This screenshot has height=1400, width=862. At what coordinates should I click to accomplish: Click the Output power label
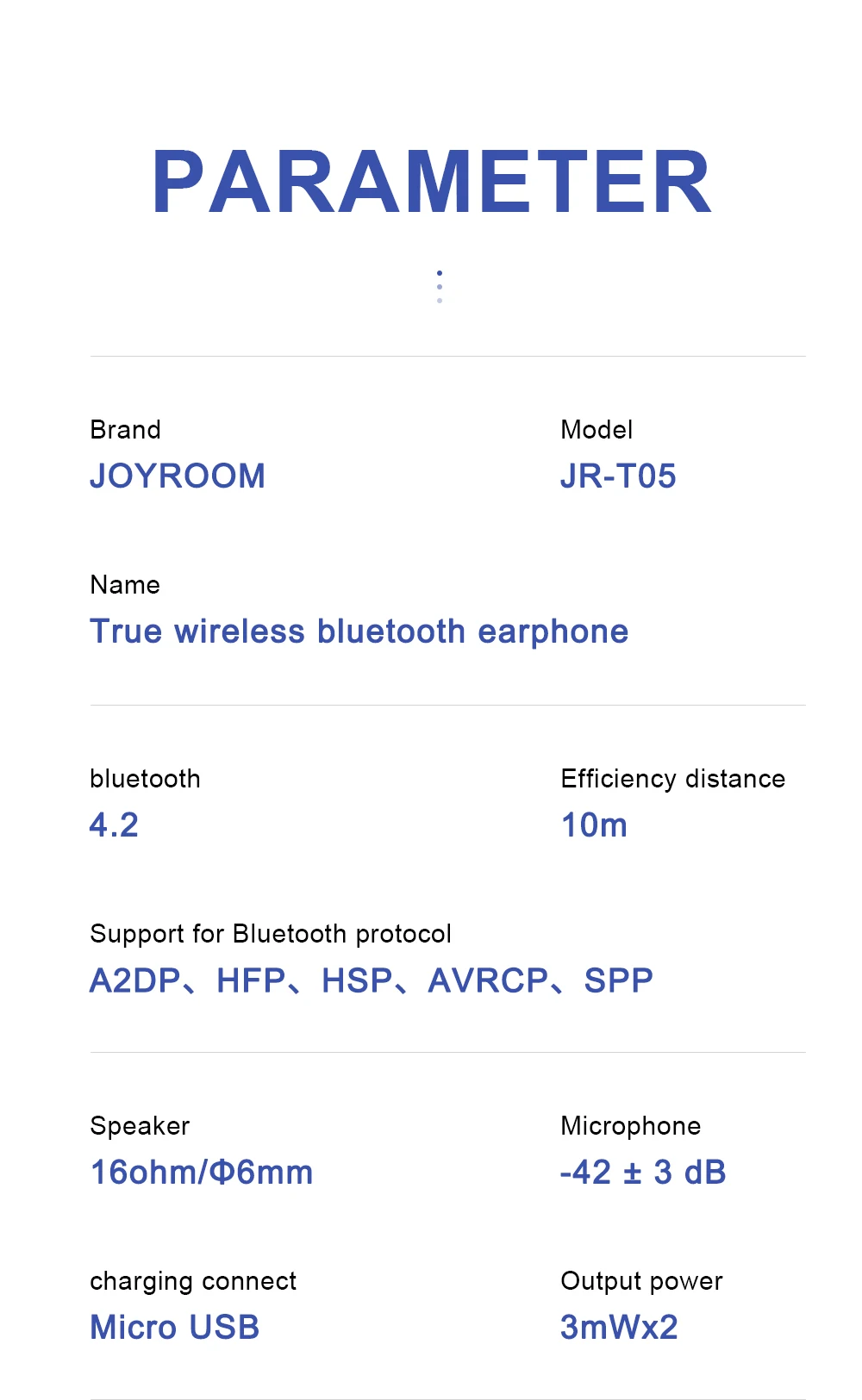[x=641, y=1281]
